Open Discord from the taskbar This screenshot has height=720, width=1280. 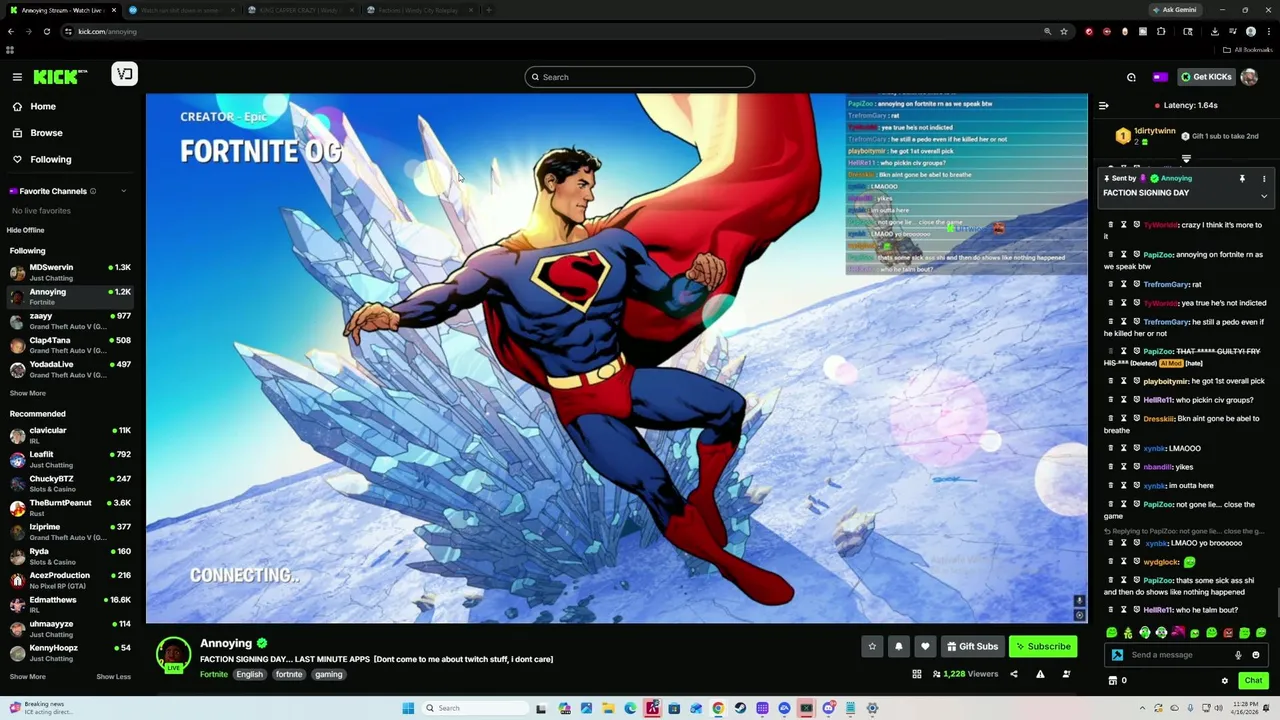point(828,708)
